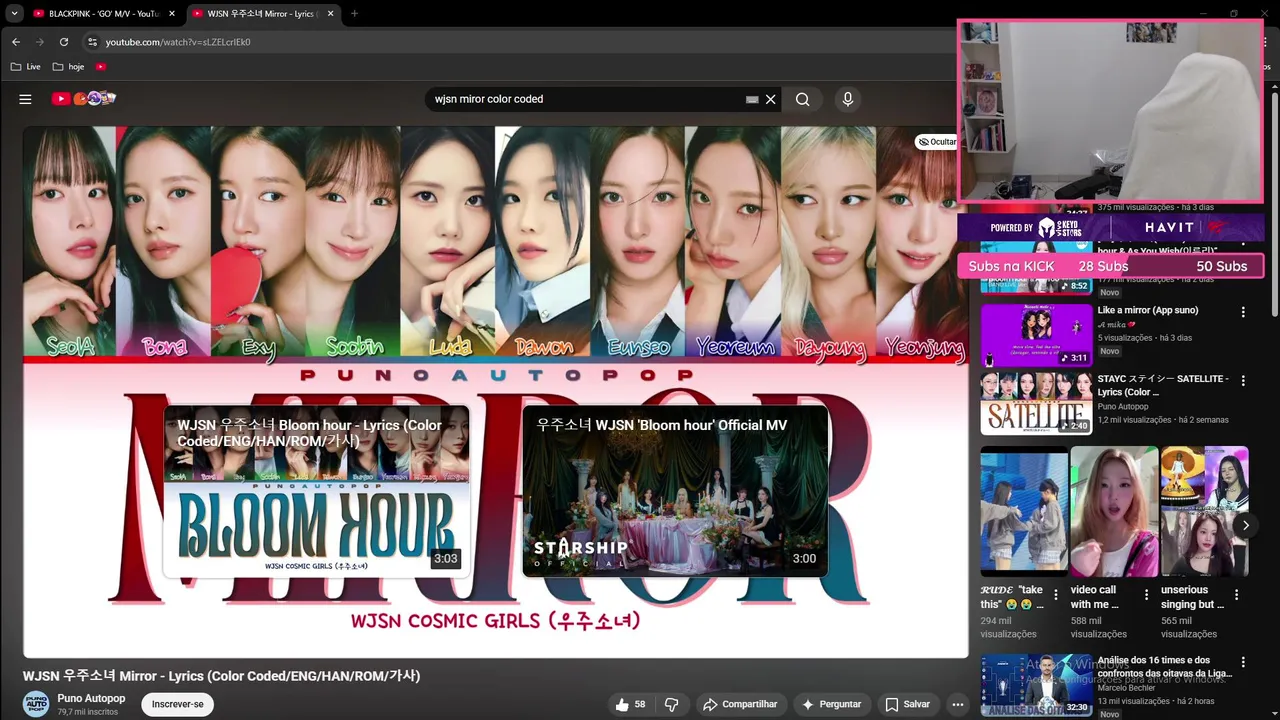Close the WJSN Mirror tab
1280x720 pixels.
click(x=330, y=14)
